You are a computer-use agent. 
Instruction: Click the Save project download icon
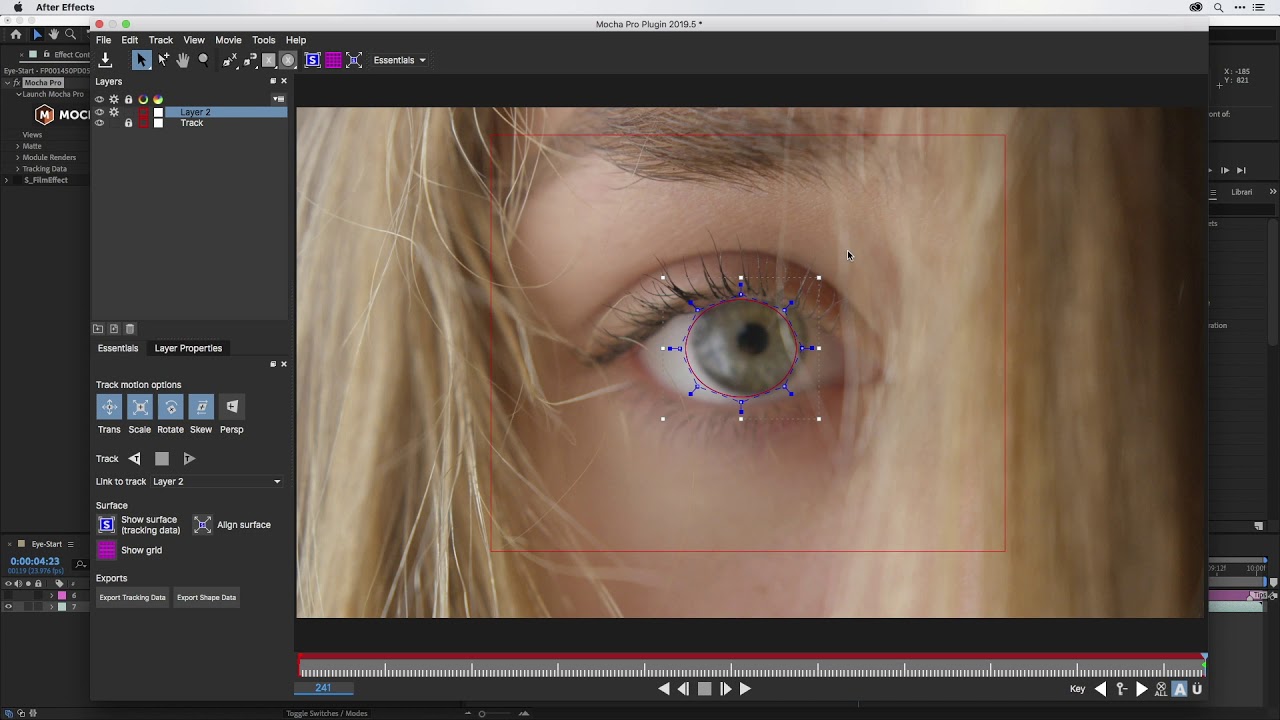105,60
